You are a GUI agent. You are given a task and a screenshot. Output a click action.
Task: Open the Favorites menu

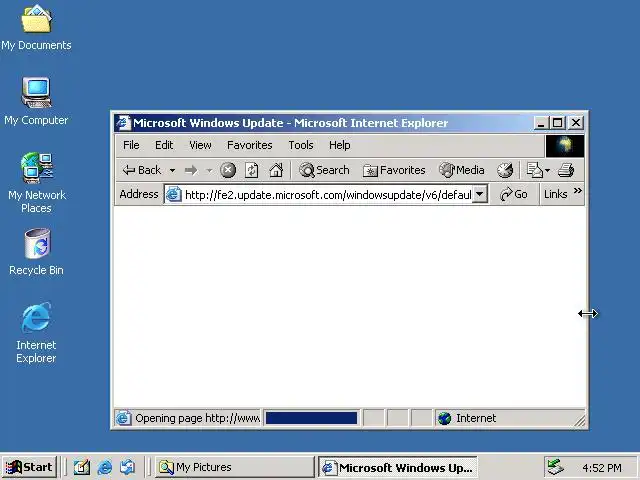click(250, 145)
